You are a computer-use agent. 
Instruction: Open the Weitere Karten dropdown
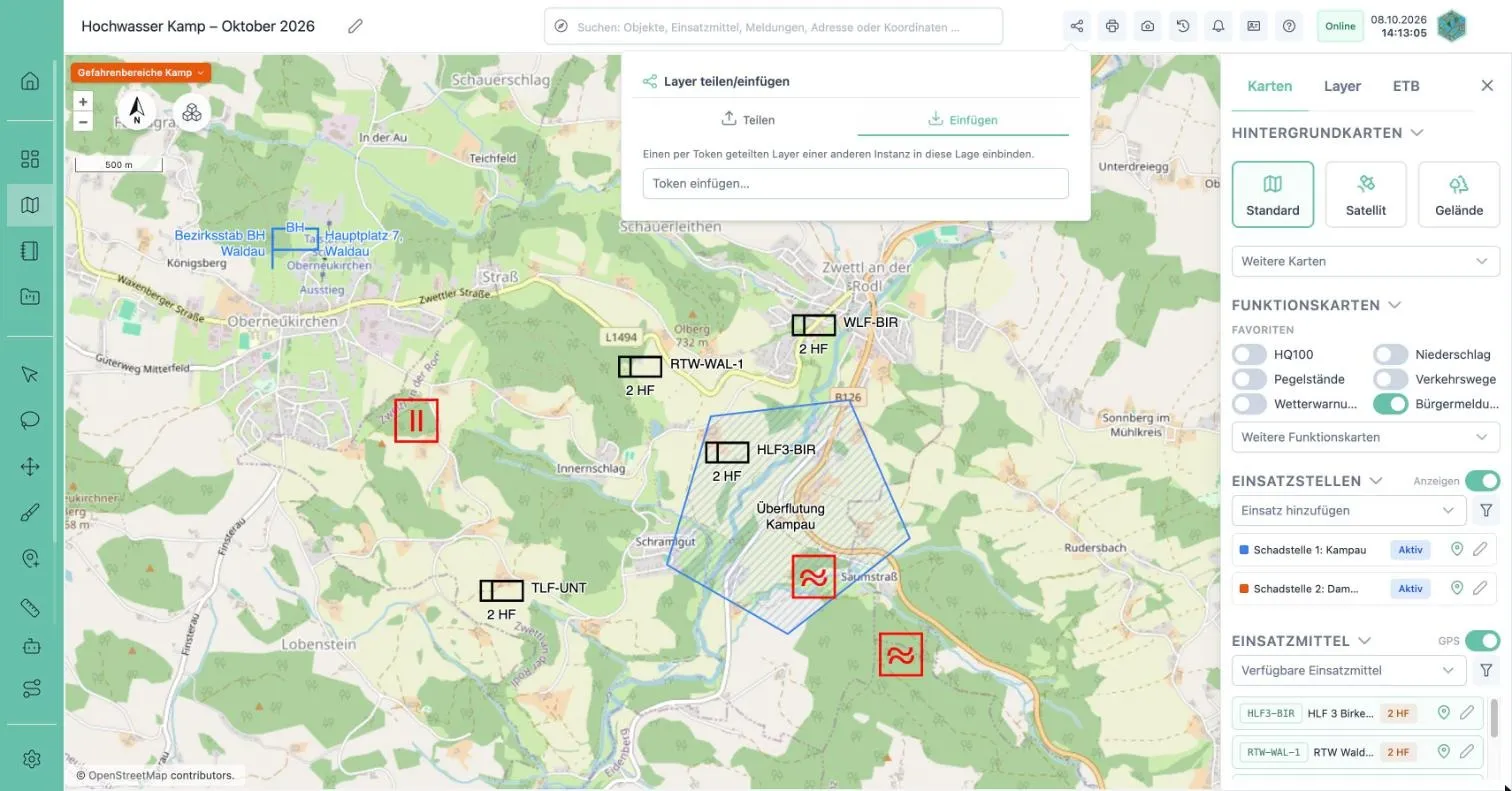click(1365, 261)
